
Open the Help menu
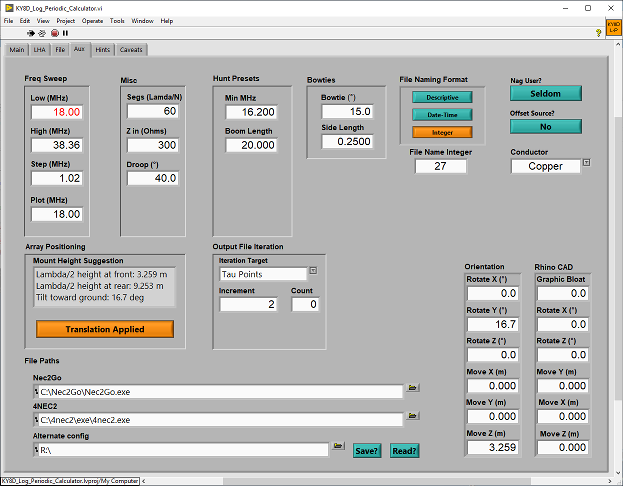[167, 21]
